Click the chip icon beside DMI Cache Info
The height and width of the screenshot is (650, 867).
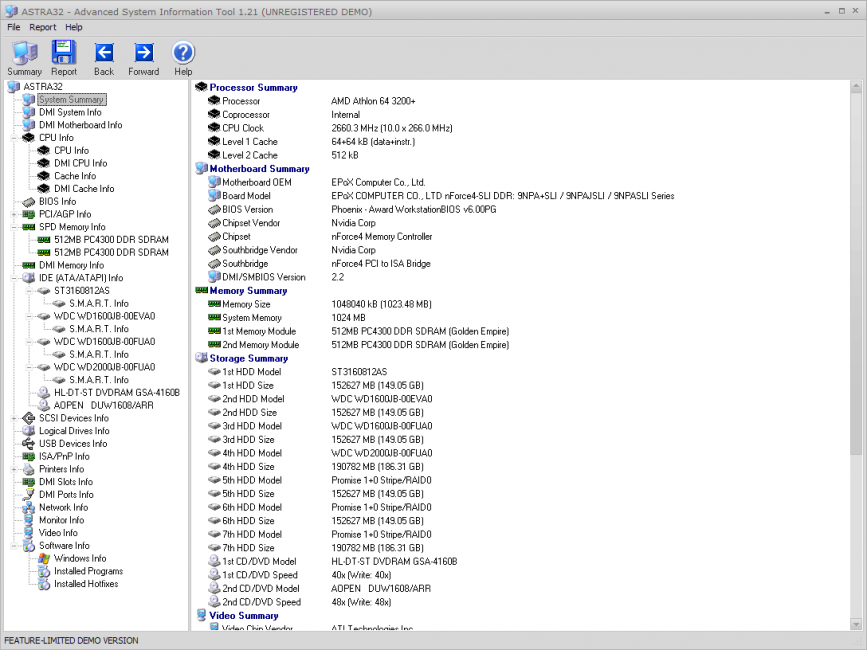(44, 188)
